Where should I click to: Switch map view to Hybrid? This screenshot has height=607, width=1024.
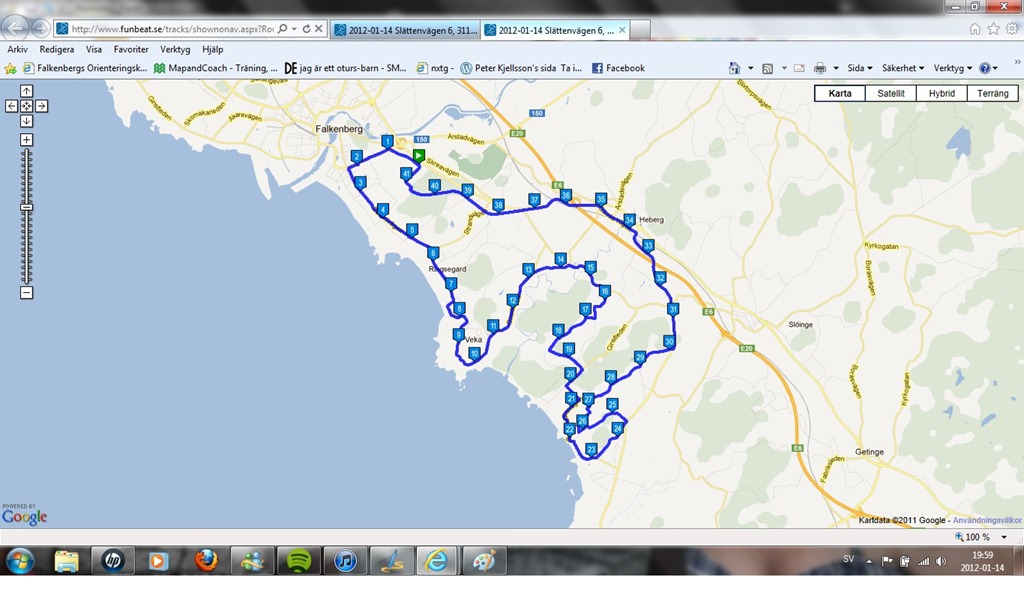941,94
